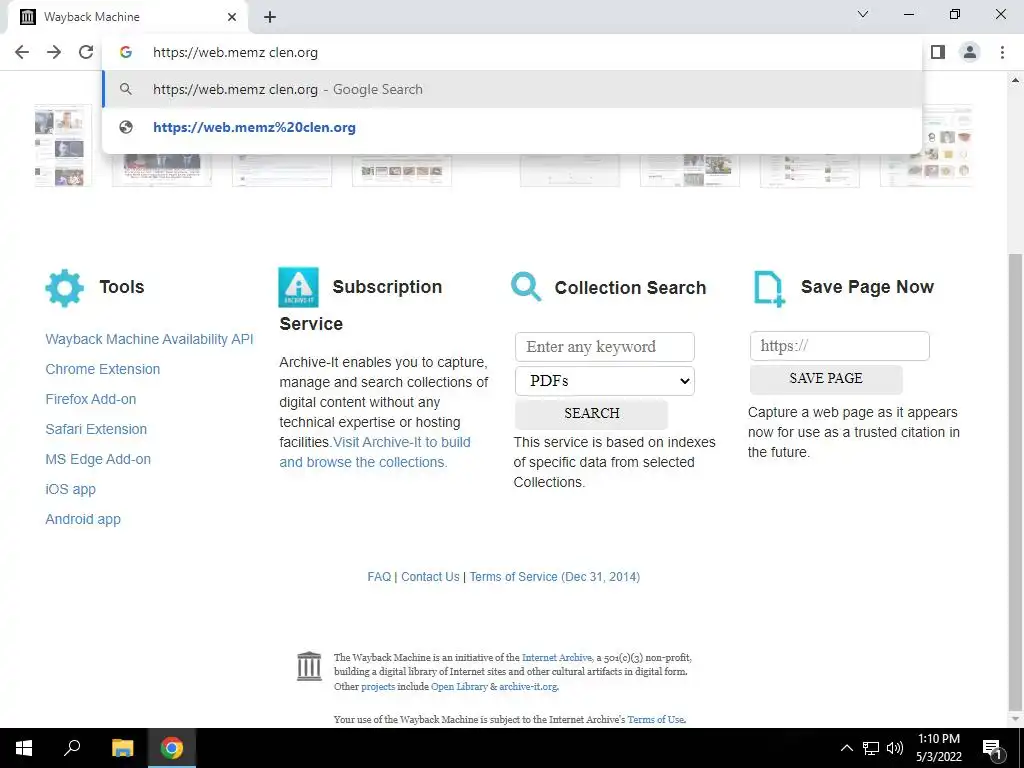
Task: Focus the https:// Save Page field
Action: pos(840,345)
